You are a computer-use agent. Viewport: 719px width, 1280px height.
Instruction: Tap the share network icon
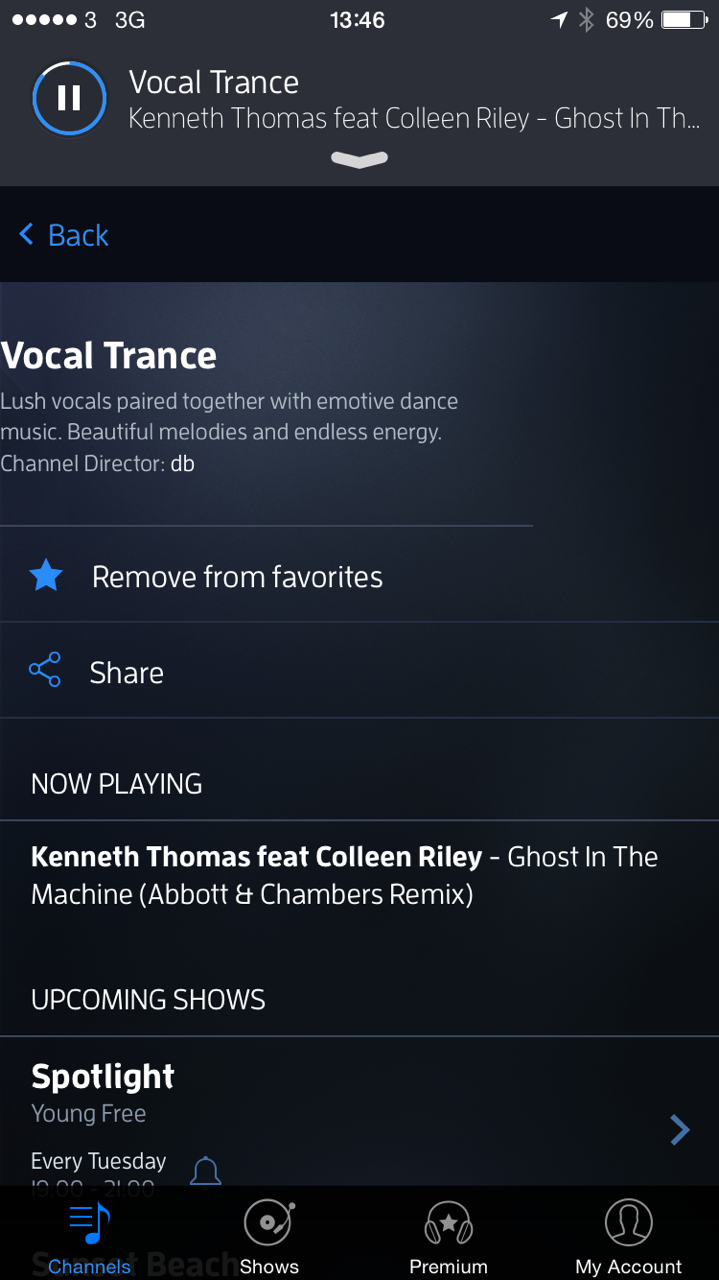tap(45, 671)
